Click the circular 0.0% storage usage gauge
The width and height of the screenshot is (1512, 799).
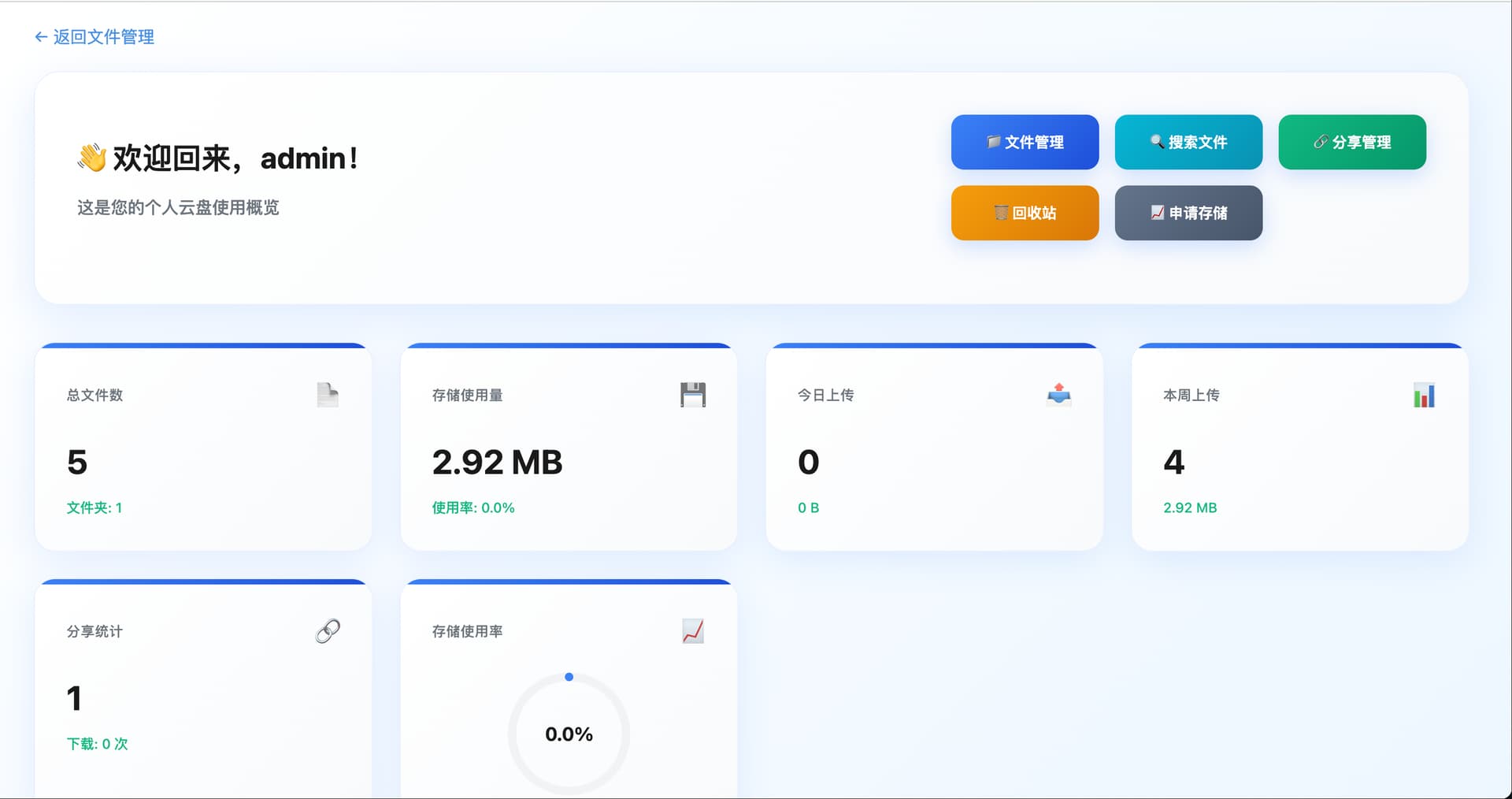pos(569,734)
